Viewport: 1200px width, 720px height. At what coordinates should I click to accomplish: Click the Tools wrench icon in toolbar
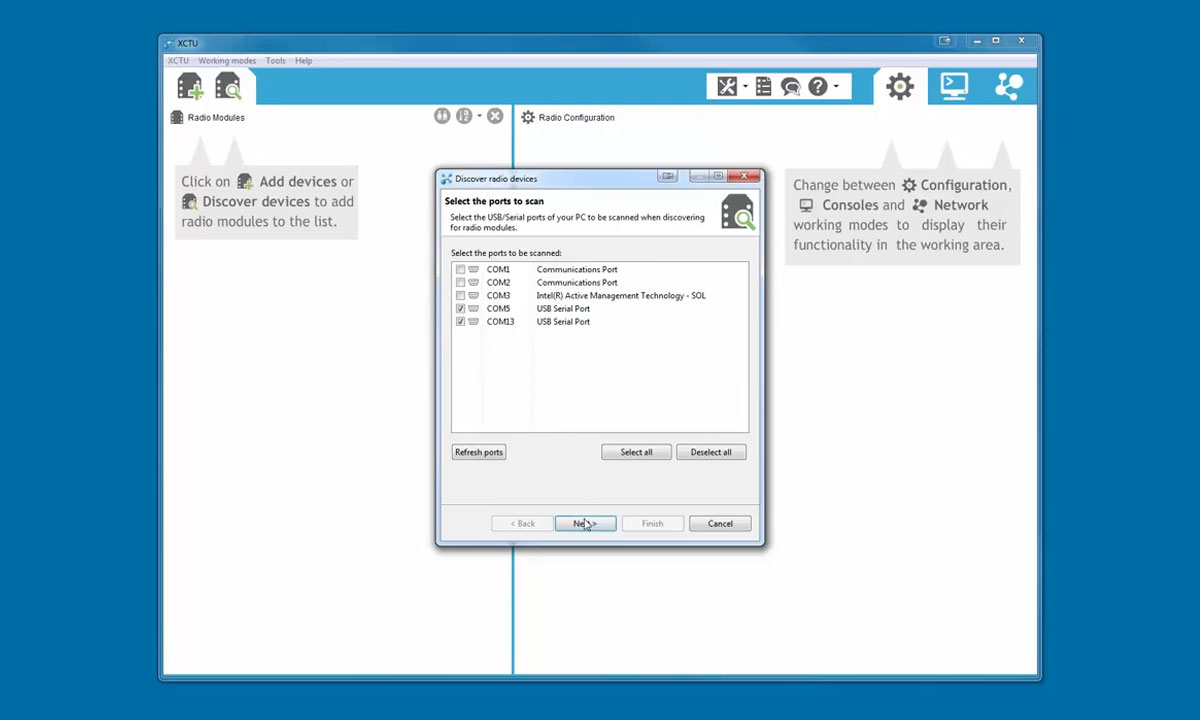(x=727, y=86)
